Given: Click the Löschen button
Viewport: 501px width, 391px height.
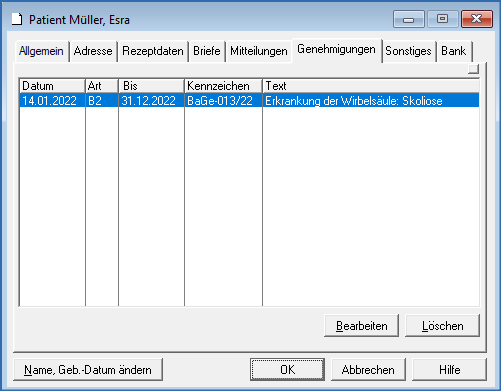Looking at the screenshot, I should [x=443, y=326].
